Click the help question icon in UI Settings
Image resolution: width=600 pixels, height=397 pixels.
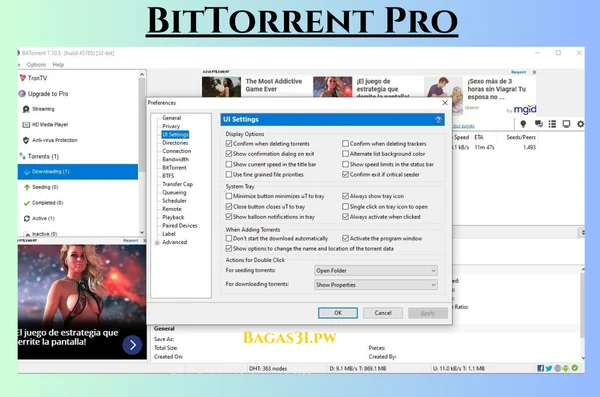click(x=438, y=119)
